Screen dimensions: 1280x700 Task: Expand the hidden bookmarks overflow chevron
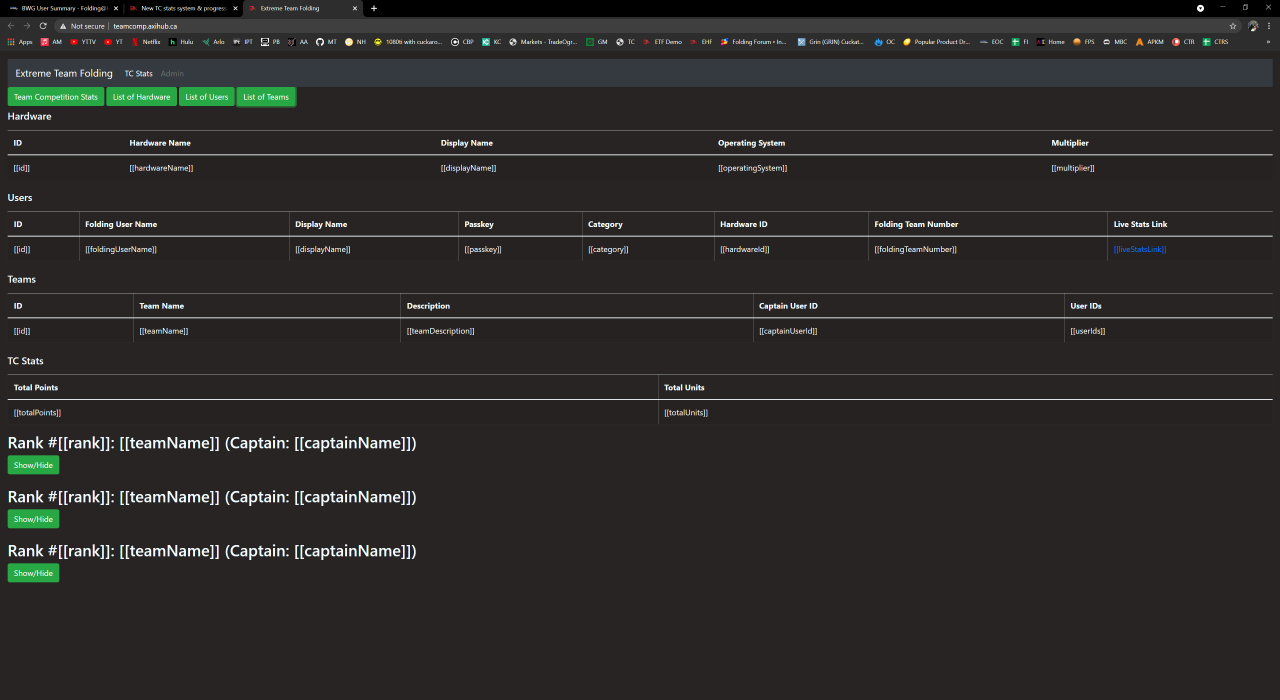pyautogui.click(x=1268, y=42)
